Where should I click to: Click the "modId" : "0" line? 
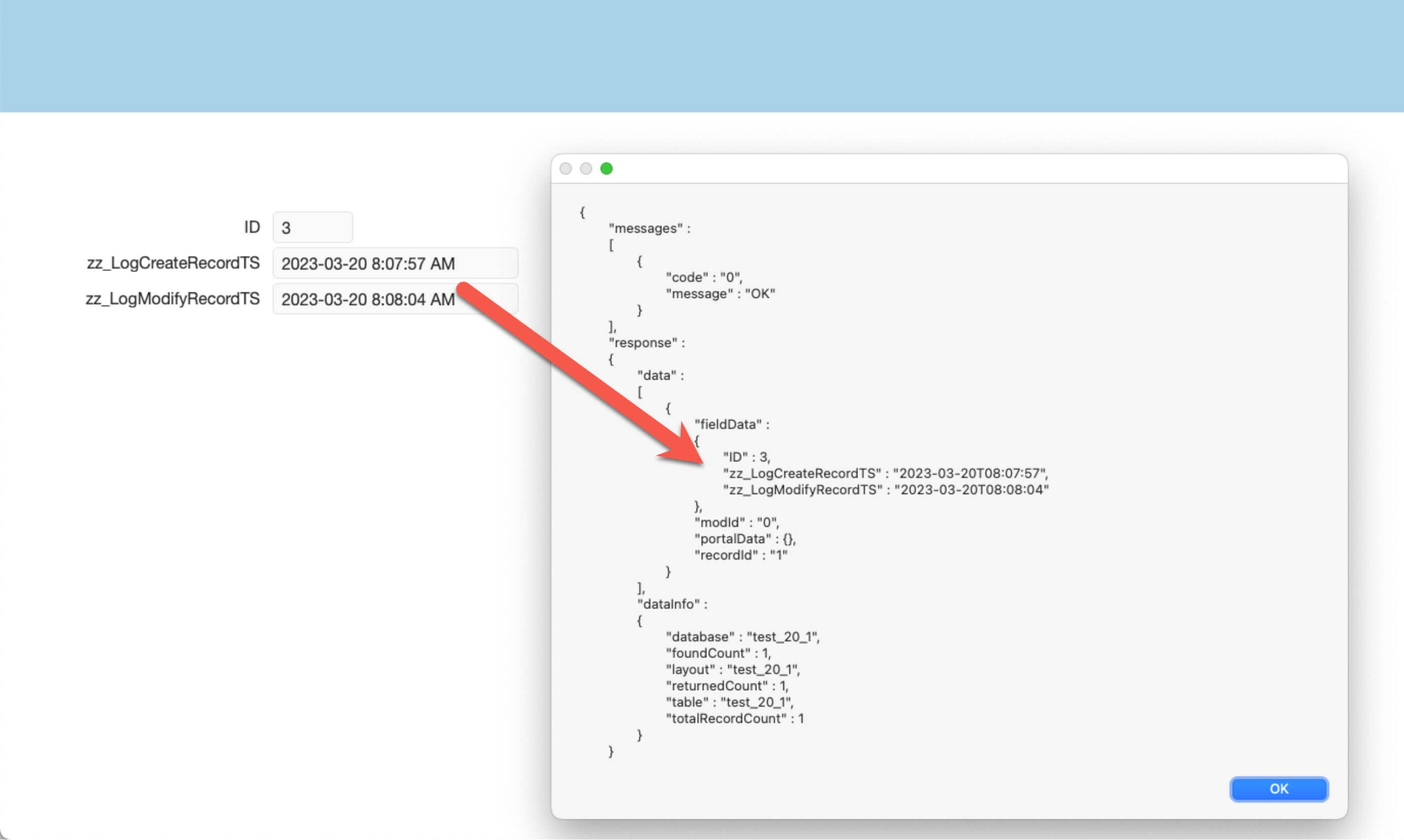[x=737, y=523]
